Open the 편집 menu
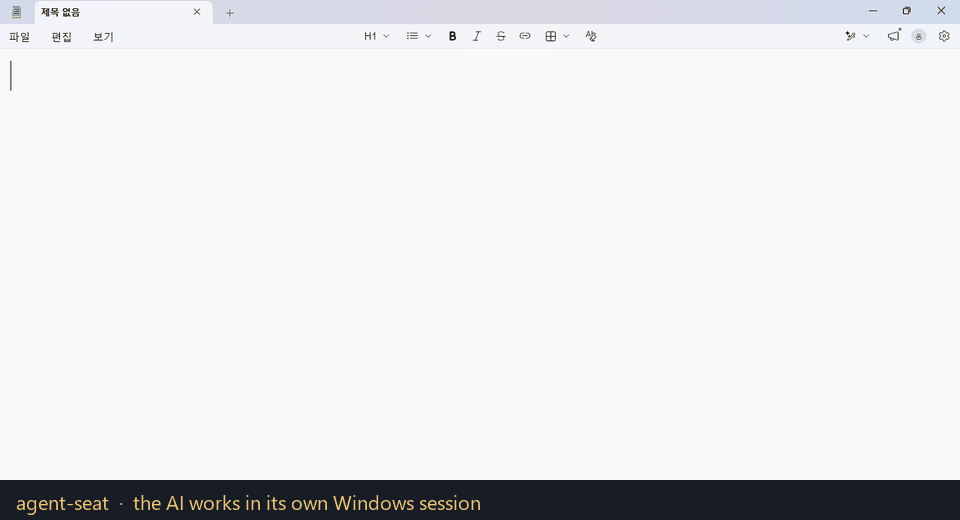Viewport: 960px width, 520px height. click(x=61, y=37)
